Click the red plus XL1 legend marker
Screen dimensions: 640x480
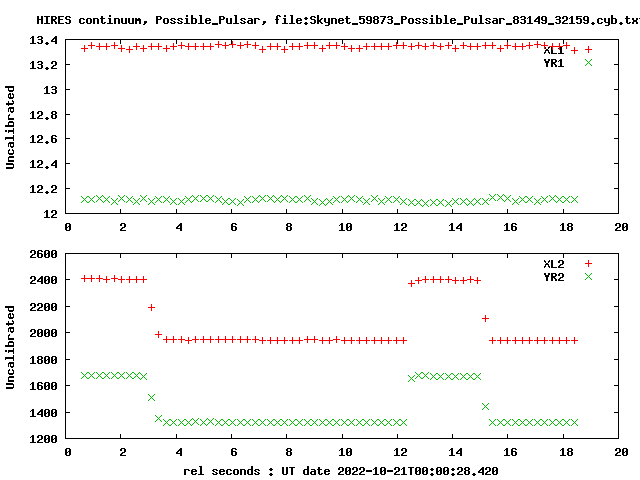[x=588, y=50]
